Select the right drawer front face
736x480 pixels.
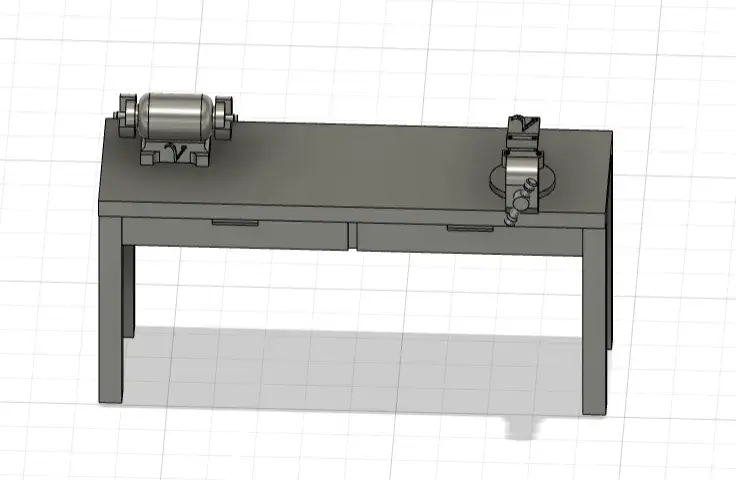pos(469,239)
